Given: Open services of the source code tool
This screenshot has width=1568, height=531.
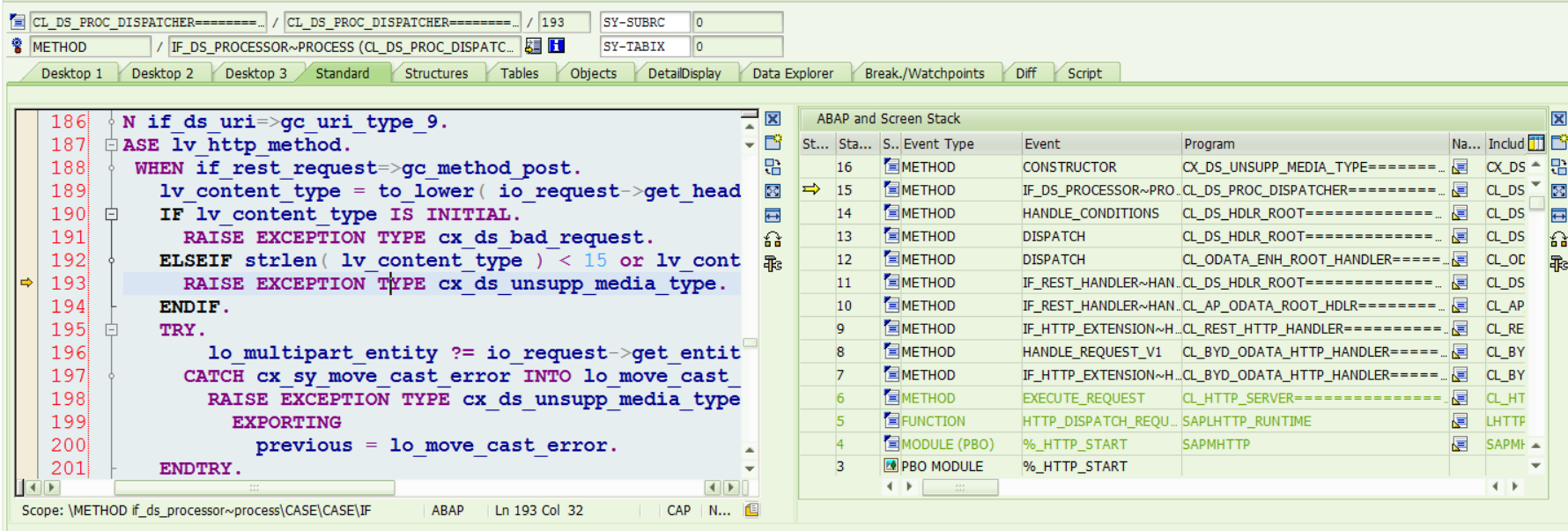Looking at the screenshot, I should click(773, 262).
